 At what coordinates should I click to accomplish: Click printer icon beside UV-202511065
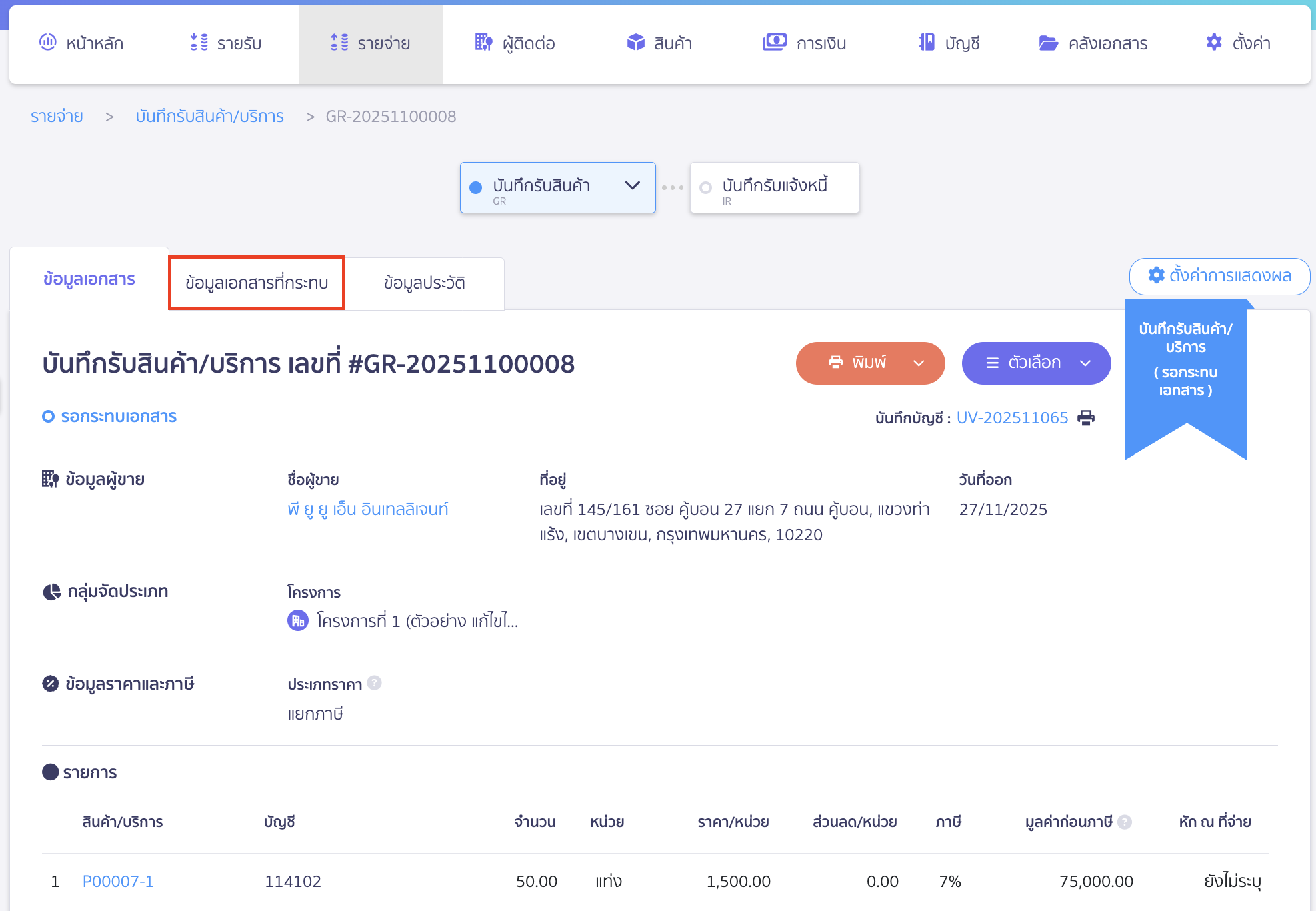tap(1086, 418)
